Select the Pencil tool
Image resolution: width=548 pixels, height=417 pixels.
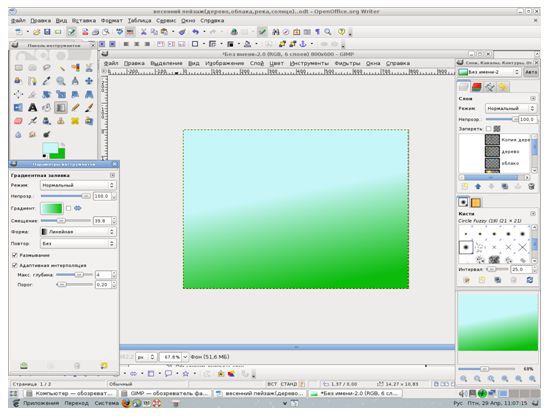pyautogui.click(x=75, y=108)
